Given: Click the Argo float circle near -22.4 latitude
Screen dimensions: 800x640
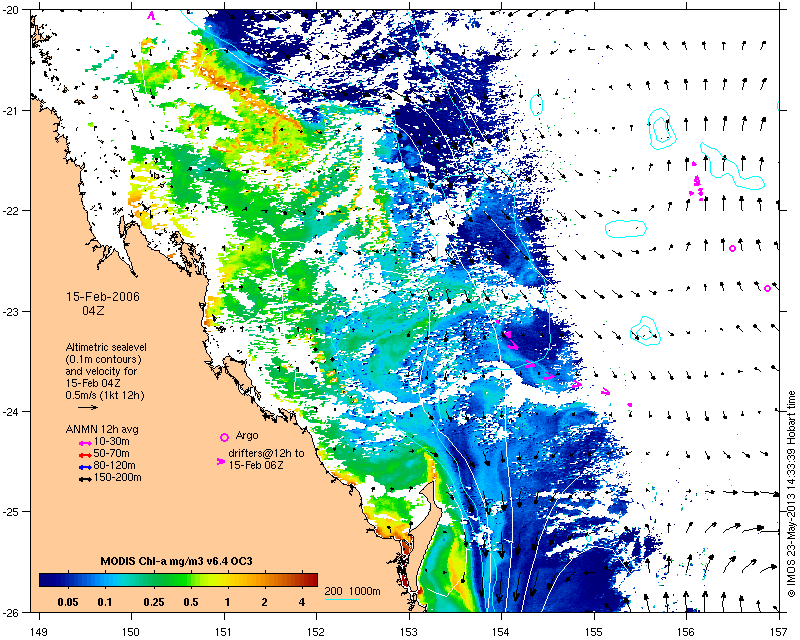Looking at the screenshot, I should click(733, 249).
